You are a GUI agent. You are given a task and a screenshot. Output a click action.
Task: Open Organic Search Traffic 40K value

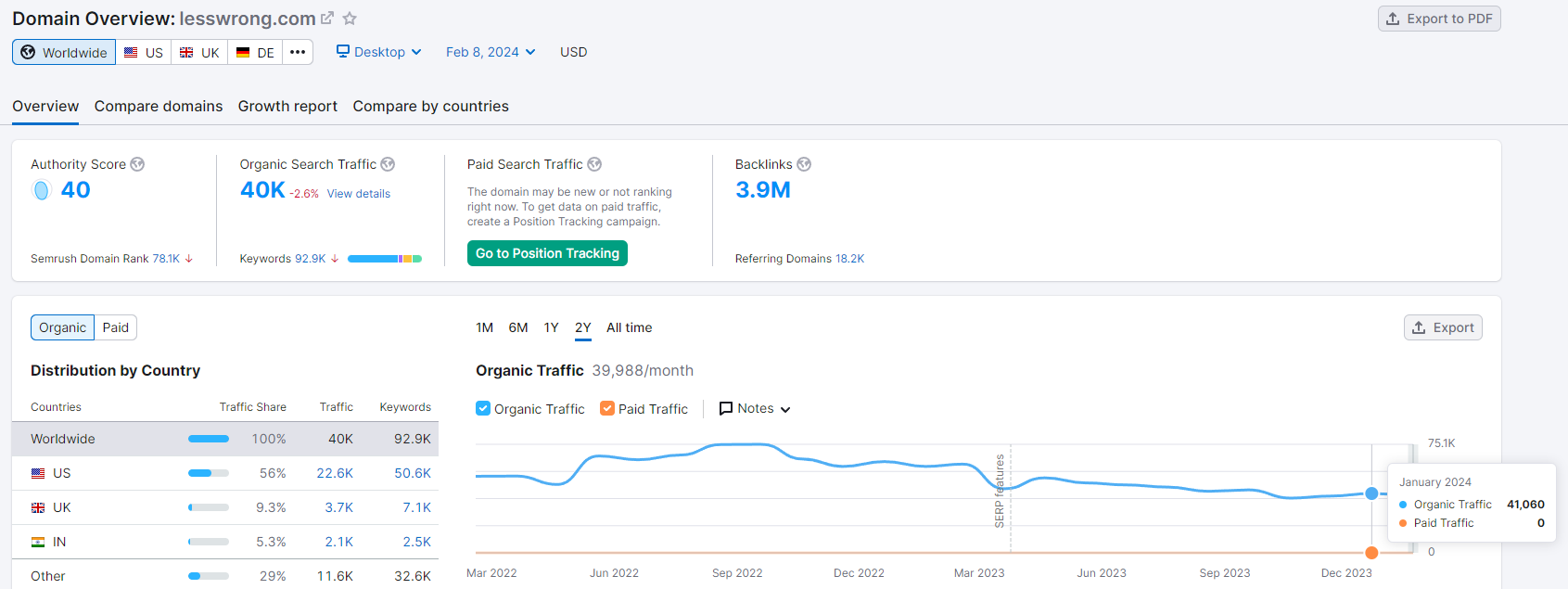(262, 190)
